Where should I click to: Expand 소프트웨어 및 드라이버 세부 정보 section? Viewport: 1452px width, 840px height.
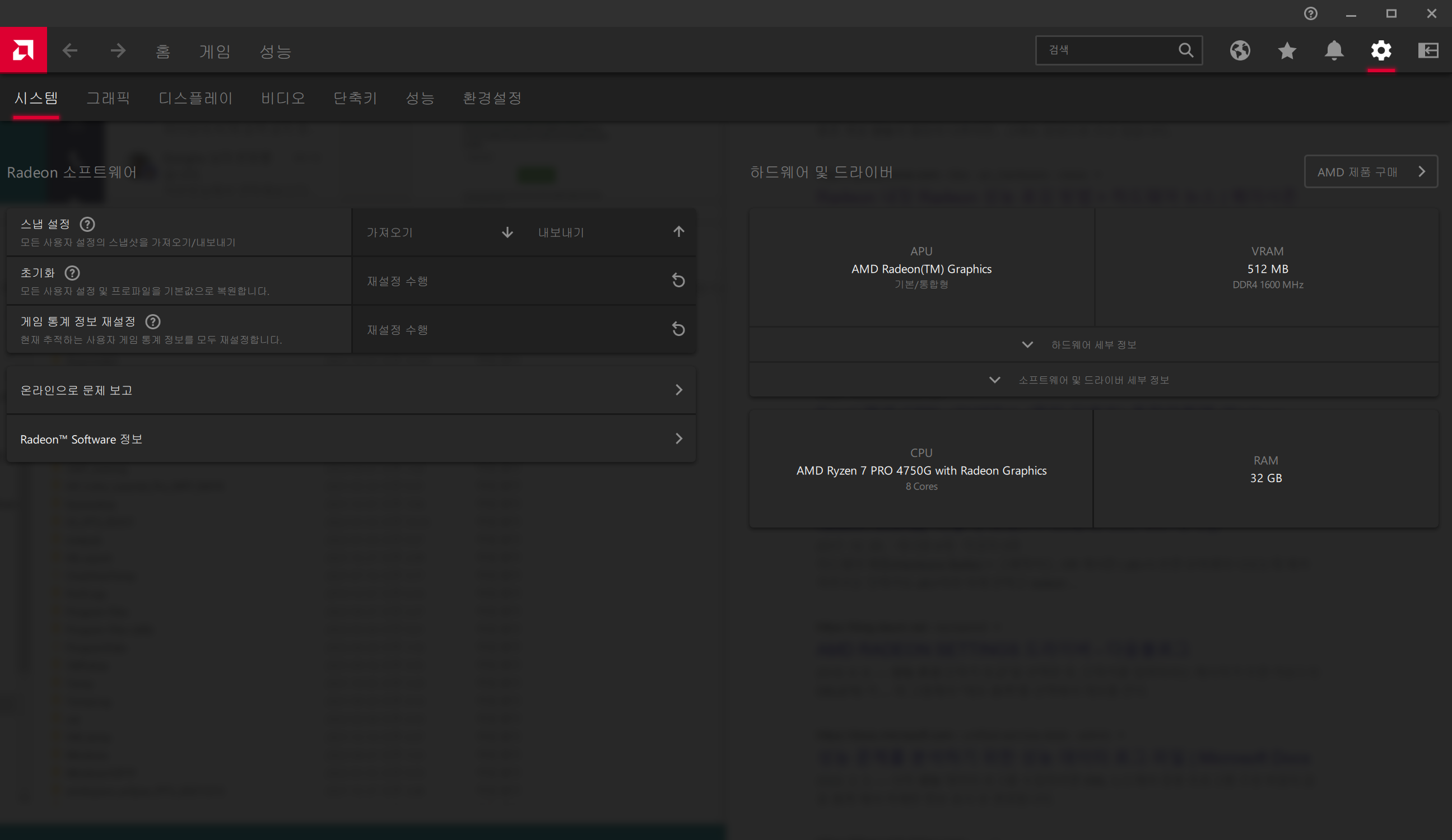tap(1093, 380)
